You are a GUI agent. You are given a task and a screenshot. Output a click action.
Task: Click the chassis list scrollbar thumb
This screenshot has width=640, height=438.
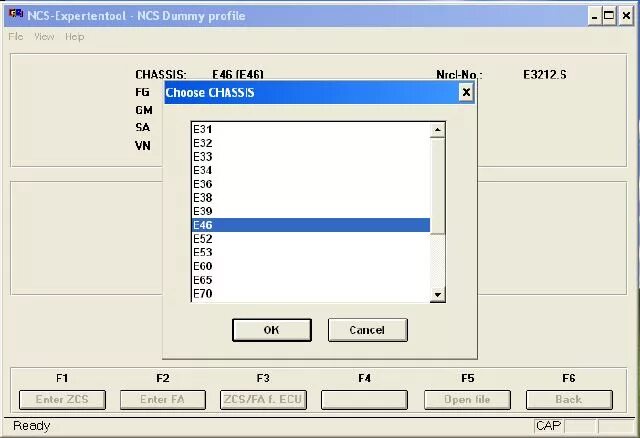(x=438, y=186)
